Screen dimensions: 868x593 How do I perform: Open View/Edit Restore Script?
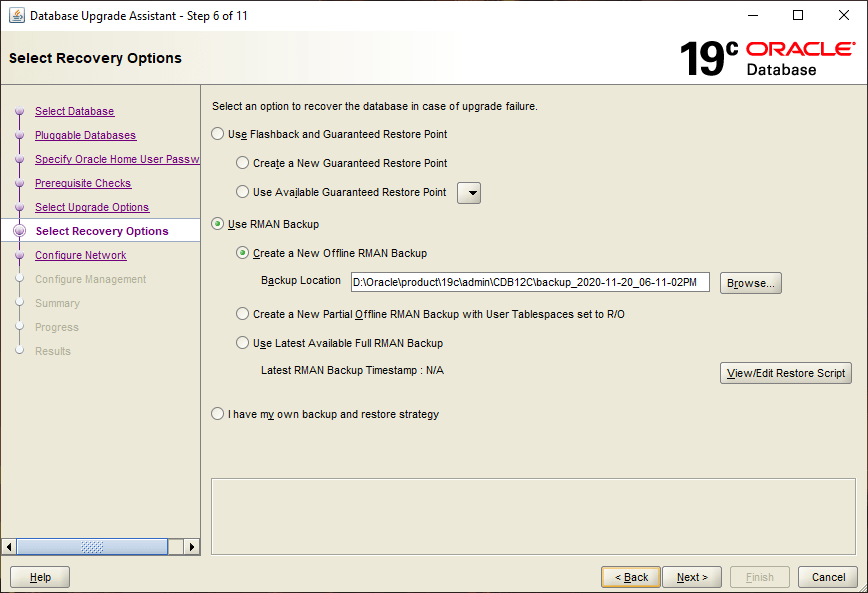[786, 373]
